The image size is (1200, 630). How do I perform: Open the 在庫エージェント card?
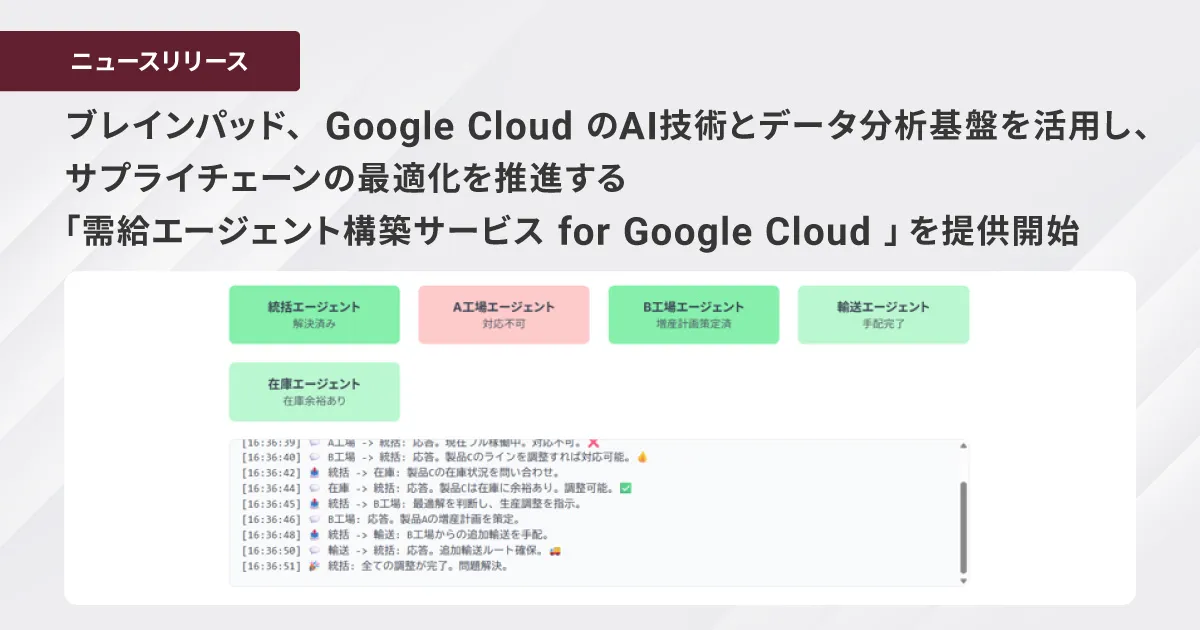(x=314, y=391)
